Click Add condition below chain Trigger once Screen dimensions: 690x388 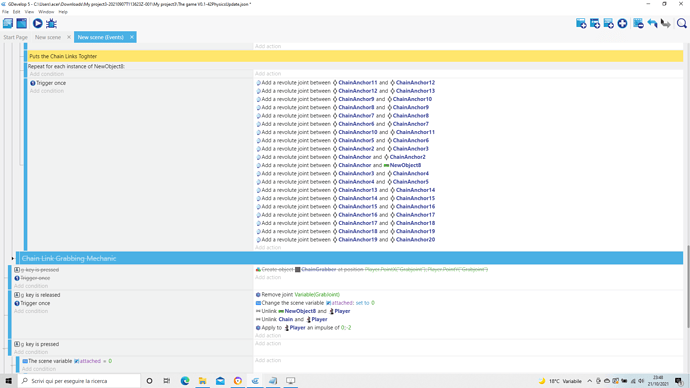pyautogui.click(x=47, y=91)
